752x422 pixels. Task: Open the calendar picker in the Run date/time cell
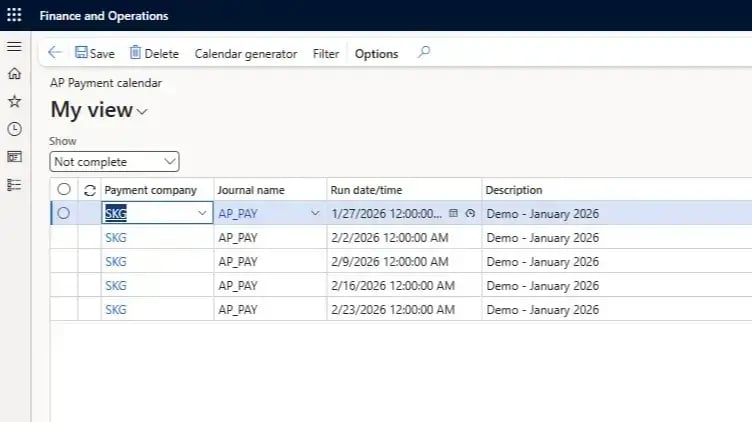pos(453,213)
